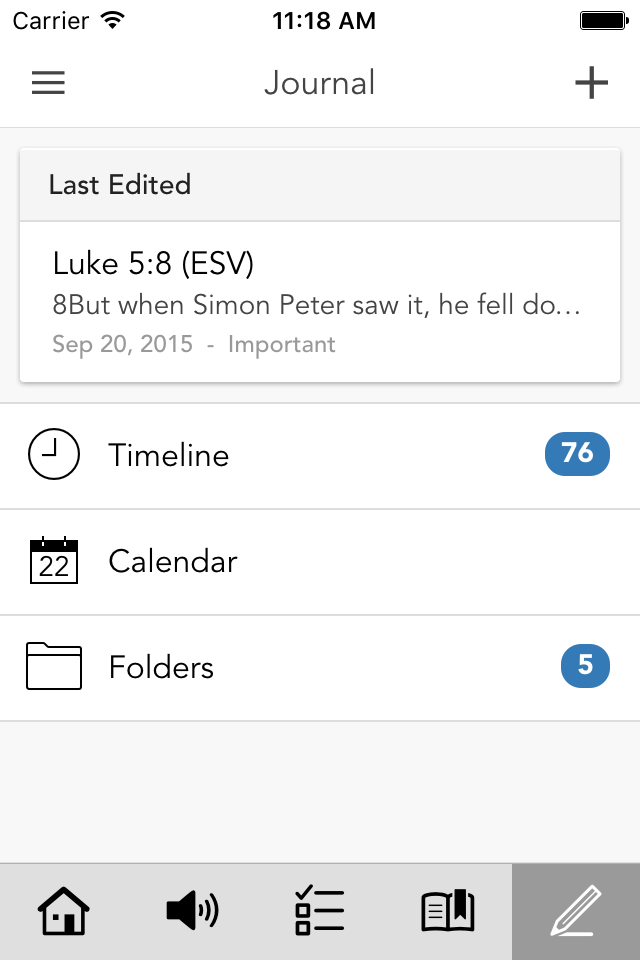The image size is (640, 960).
Task: Tap the Timeline 76 count badge
Action: [577, 454]
